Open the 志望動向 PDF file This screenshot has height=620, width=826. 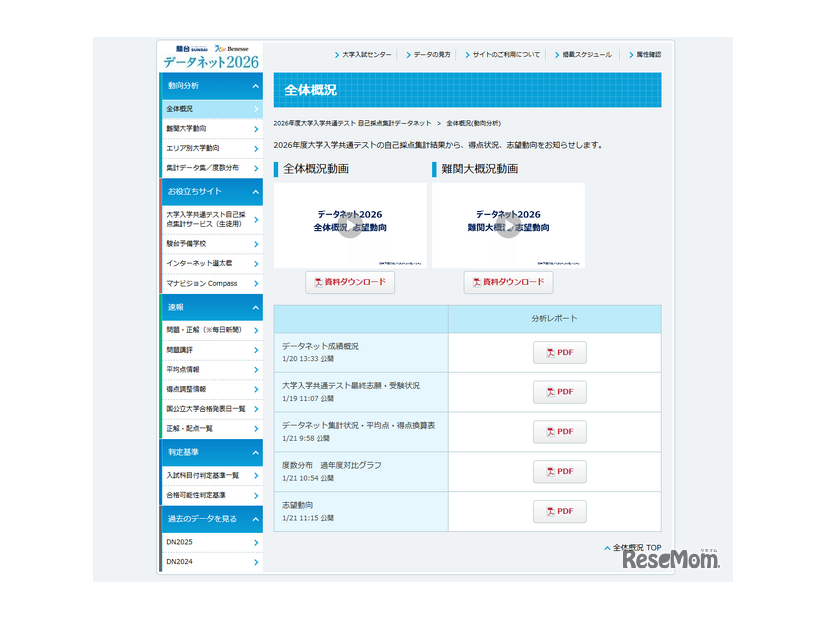point(559,511)
